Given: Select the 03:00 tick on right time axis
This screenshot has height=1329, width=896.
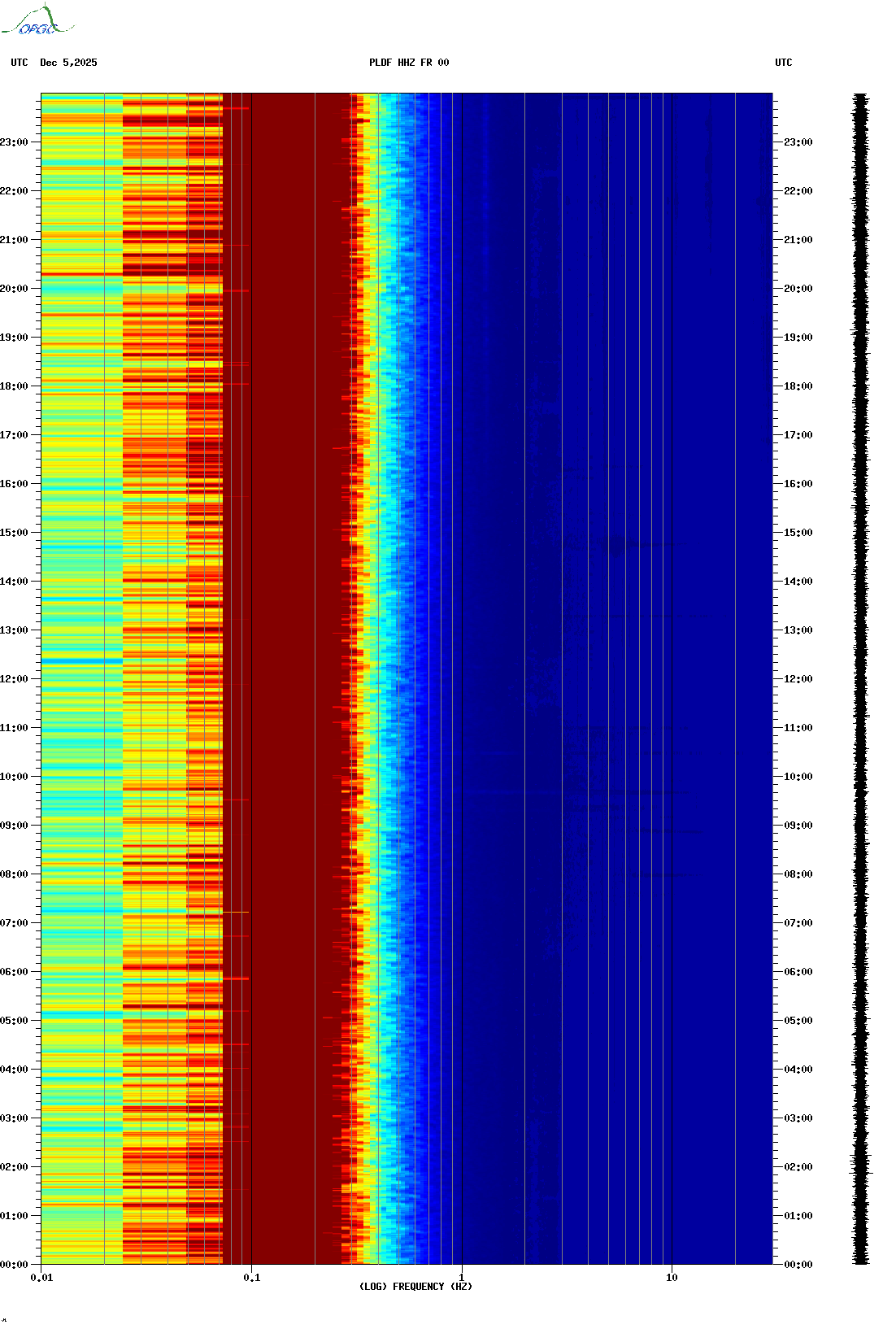Looking at the screenshot, I should tap(798, 1118).
